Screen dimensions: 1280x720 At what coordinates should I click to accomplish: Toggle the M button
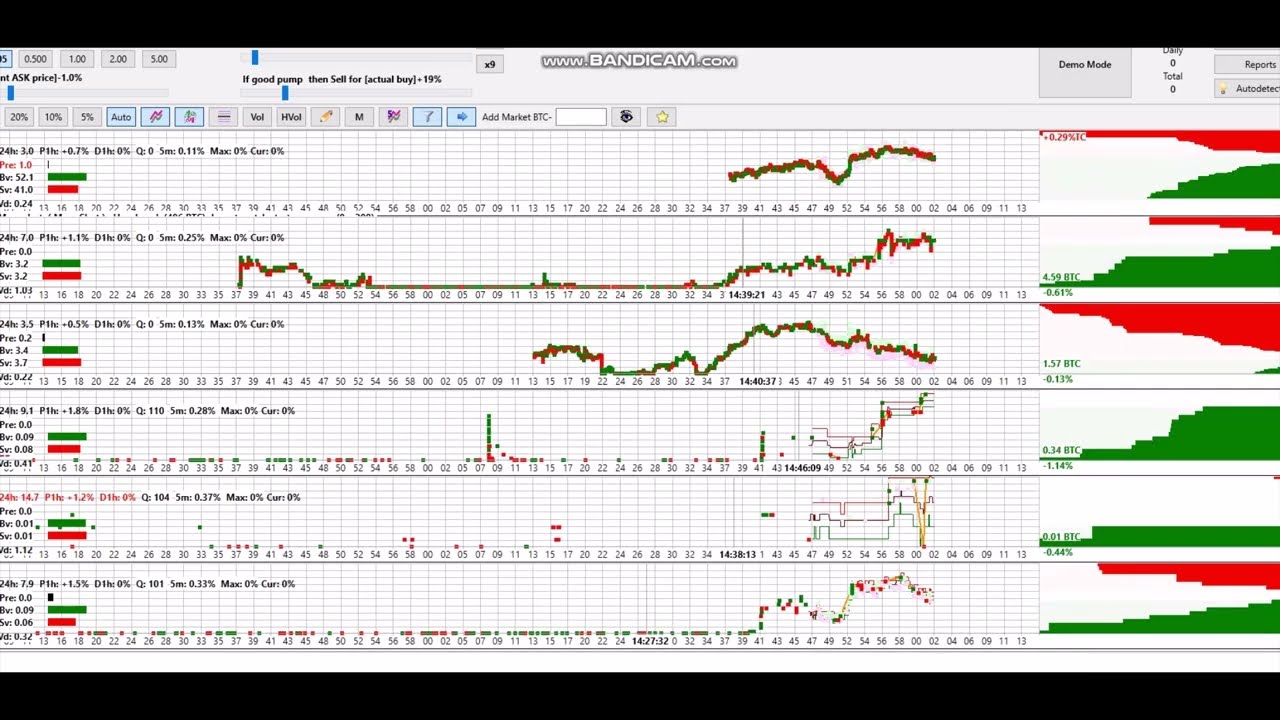[359, 117]
